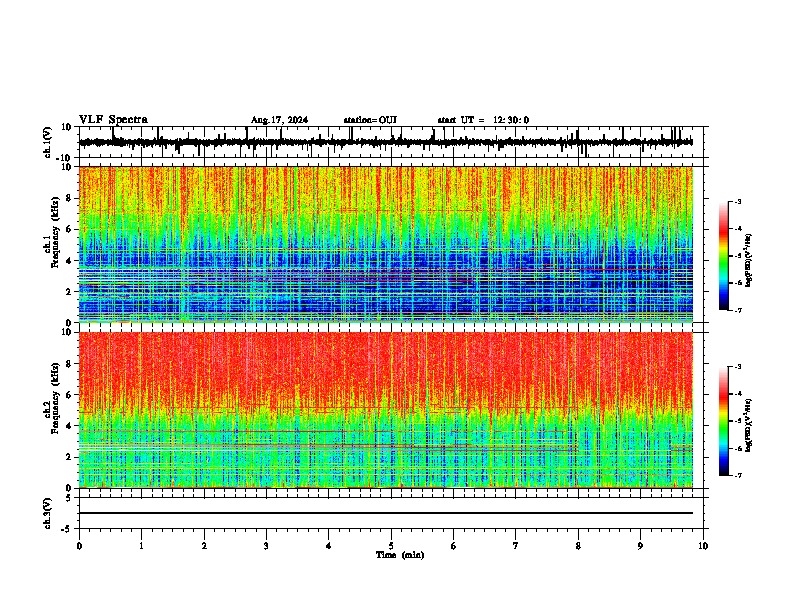Click the "10" tick on the time axis
The height and width of the screenshot is (612, 792).
(x=703, y=546)
